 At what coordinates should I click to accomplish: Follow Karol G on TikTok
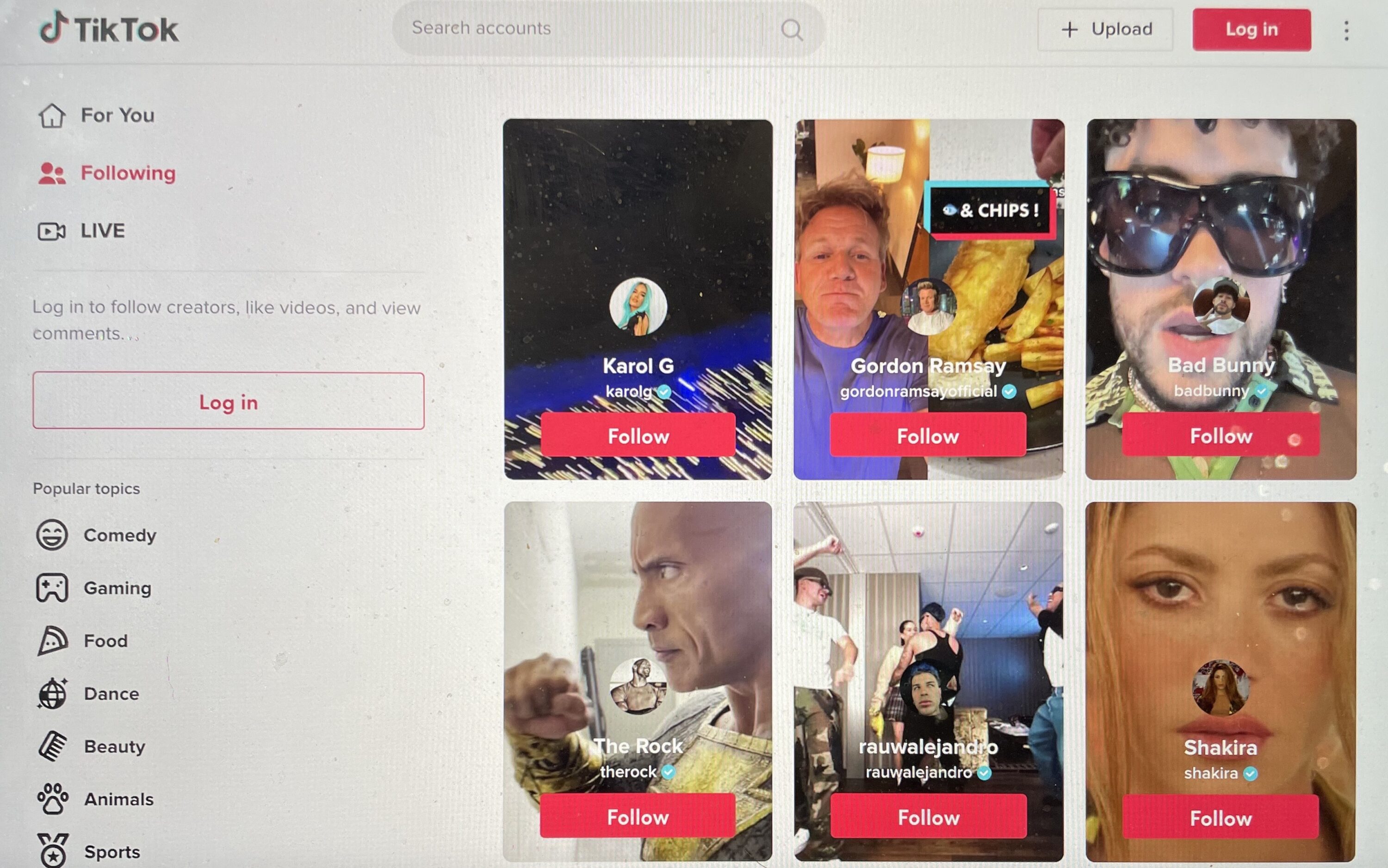[638, 434]
